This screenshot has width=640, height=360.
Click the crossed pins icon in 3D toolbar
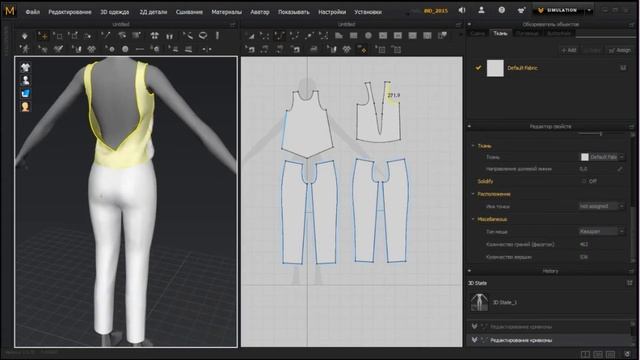[x=58, y=49]
